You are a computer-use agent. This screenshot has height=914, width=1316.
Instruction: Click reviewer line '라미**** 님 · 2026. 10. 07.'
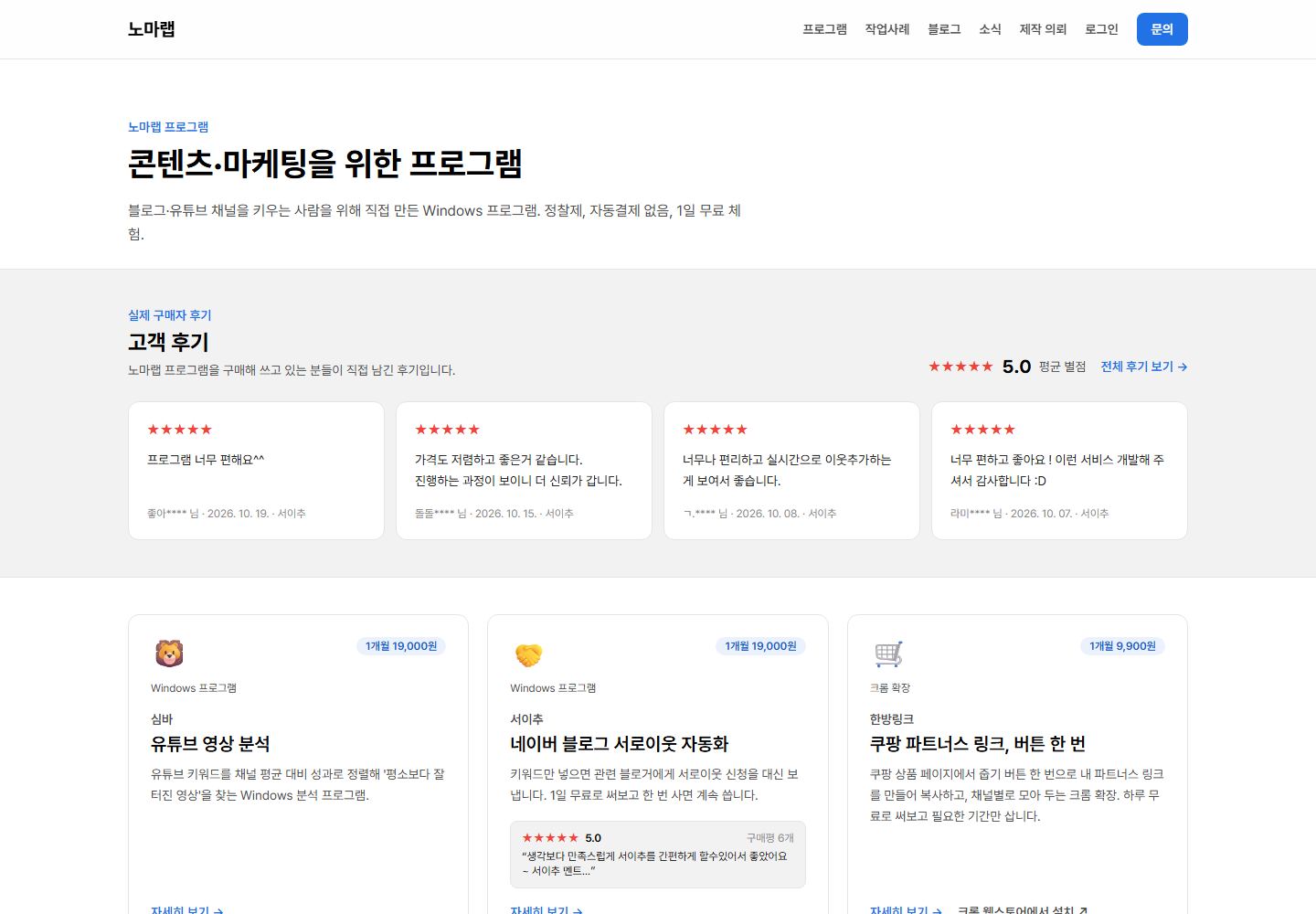click(x=1029, y=514)
